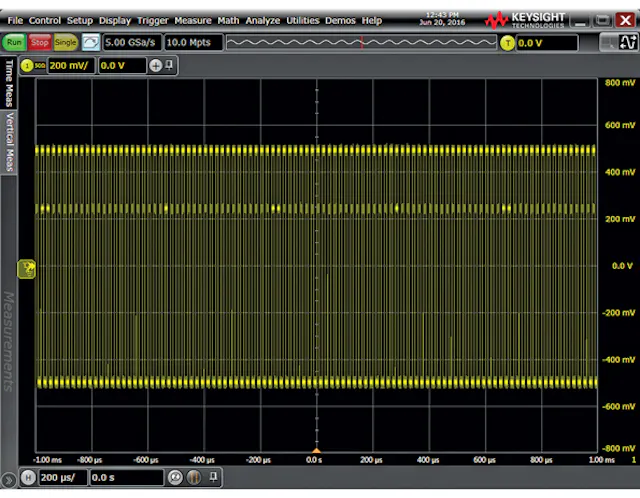Switch to the Time Meas tab
The image size is (640, 498).
click(x=9, y=82)
